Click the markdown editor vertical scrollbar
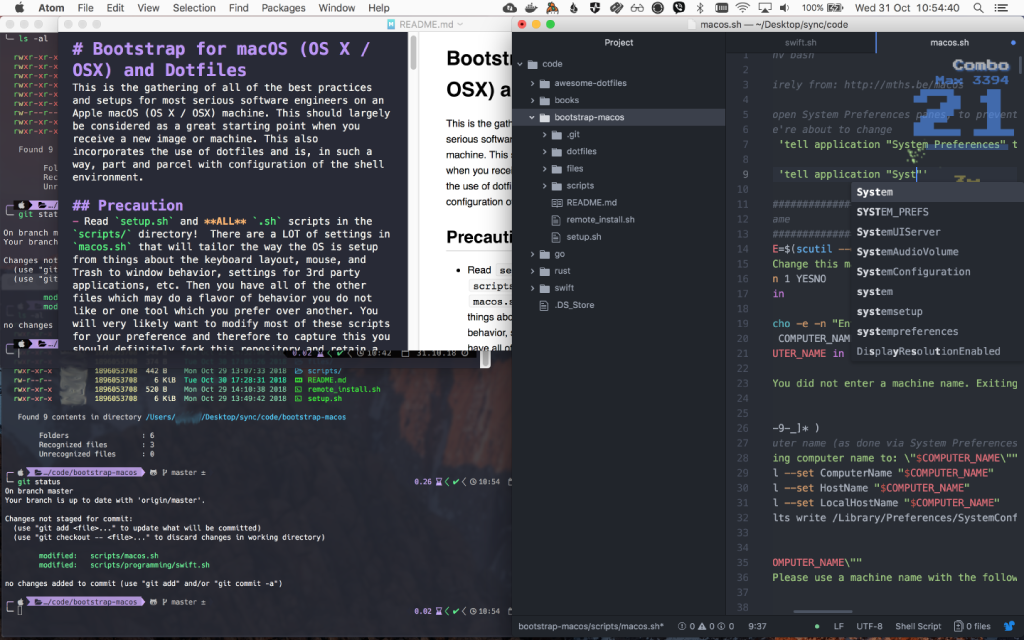The width and height of the screenshot is (1024, 640). (x=413, y=52)
